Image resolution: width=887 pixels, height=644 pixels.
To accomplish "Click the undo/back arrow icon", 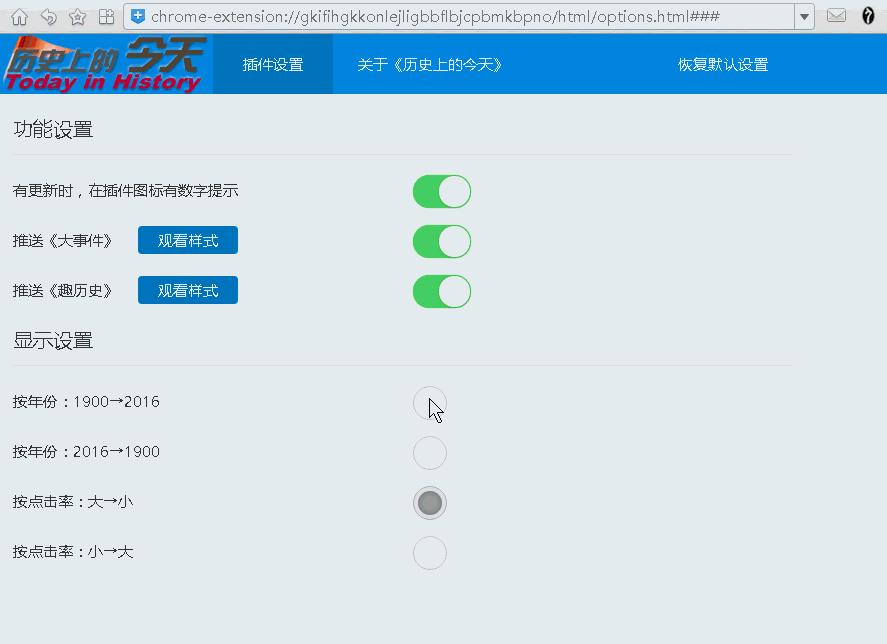I will coord(49,17).
